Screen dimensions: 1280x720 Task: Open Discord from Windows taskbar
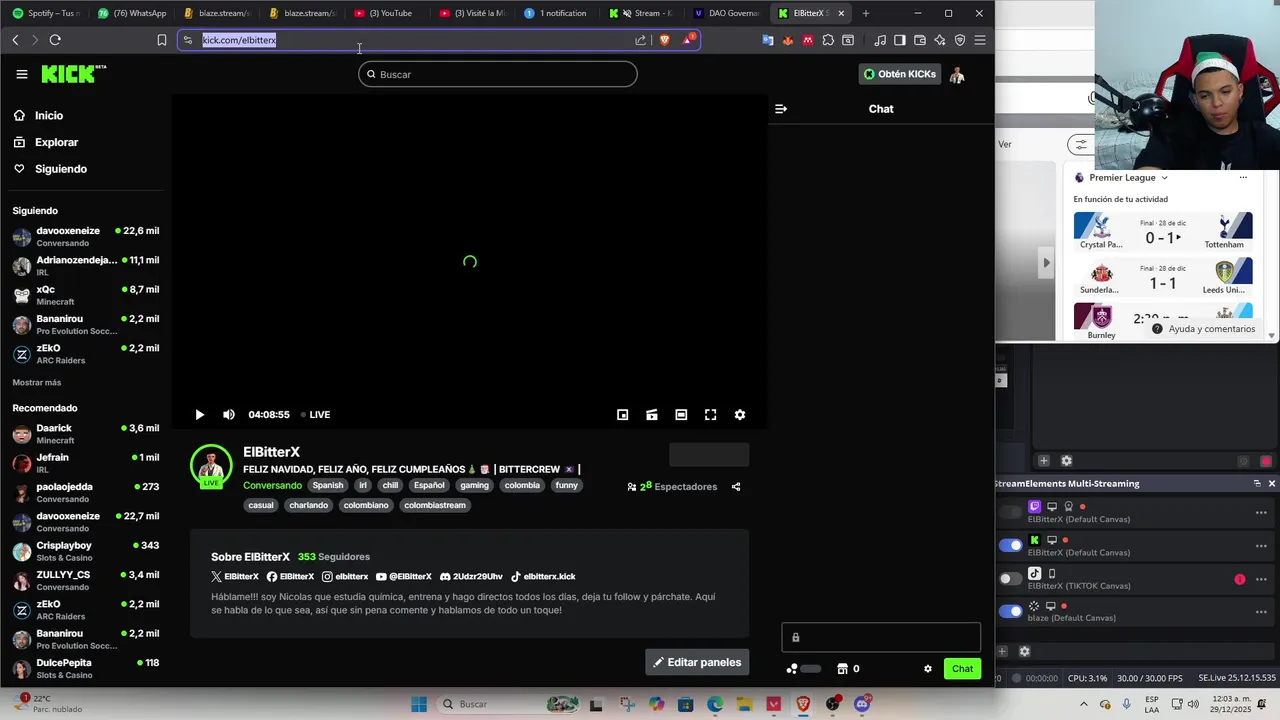tap(862, 704)
